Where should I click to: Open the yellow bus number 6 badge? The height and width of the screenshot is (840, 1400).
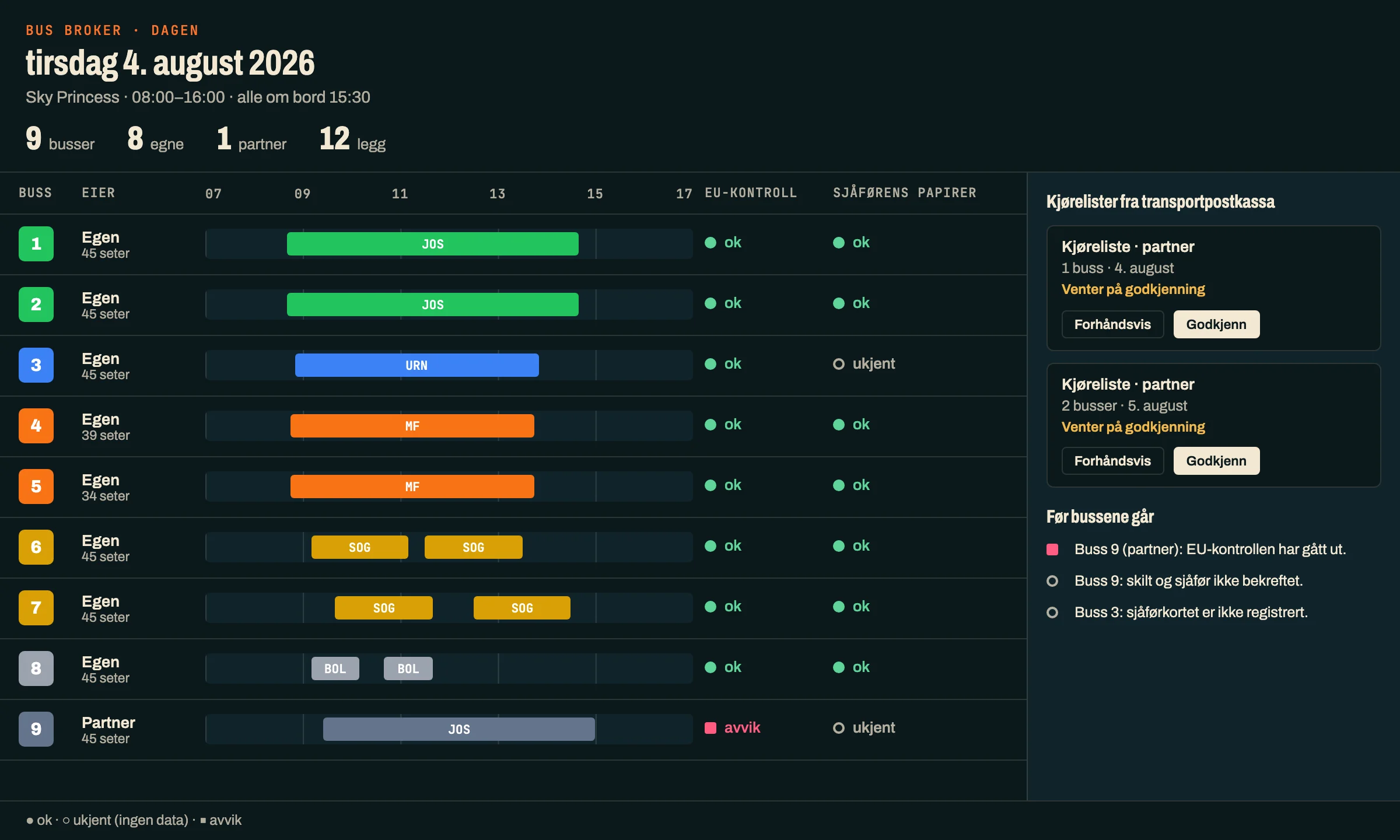[36, 547]
